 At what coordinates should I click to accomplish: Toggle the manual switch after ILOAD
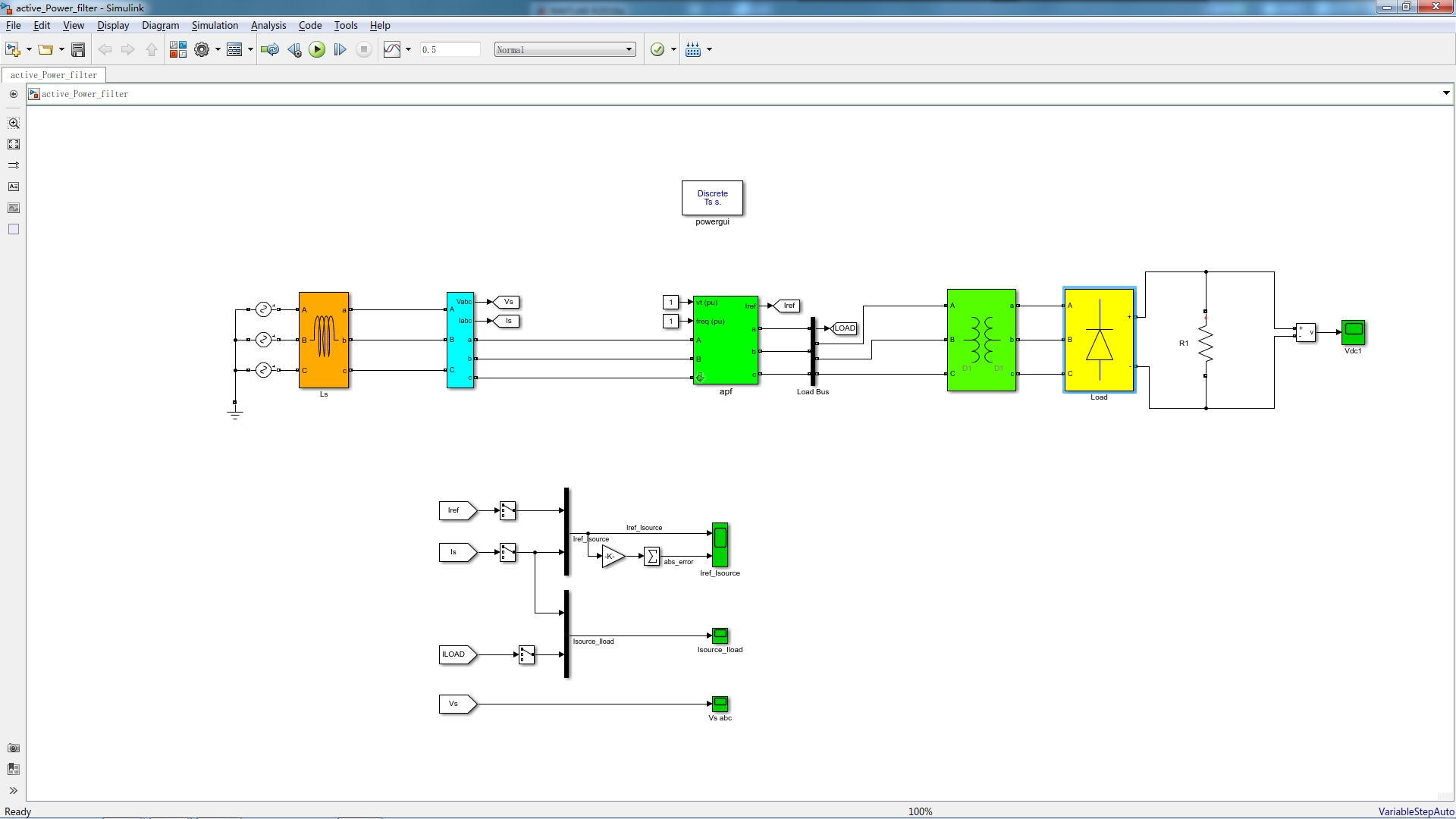point(526,655)
